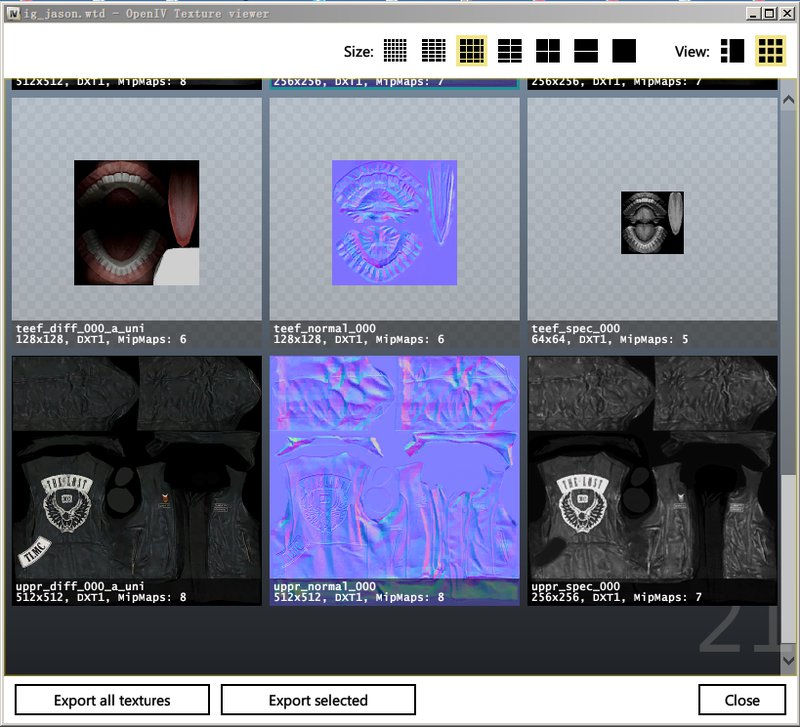Click the OpenIV title bar app icon
Image resolution: width=800 pixels, height=727 pixels.
click(13, 13)
